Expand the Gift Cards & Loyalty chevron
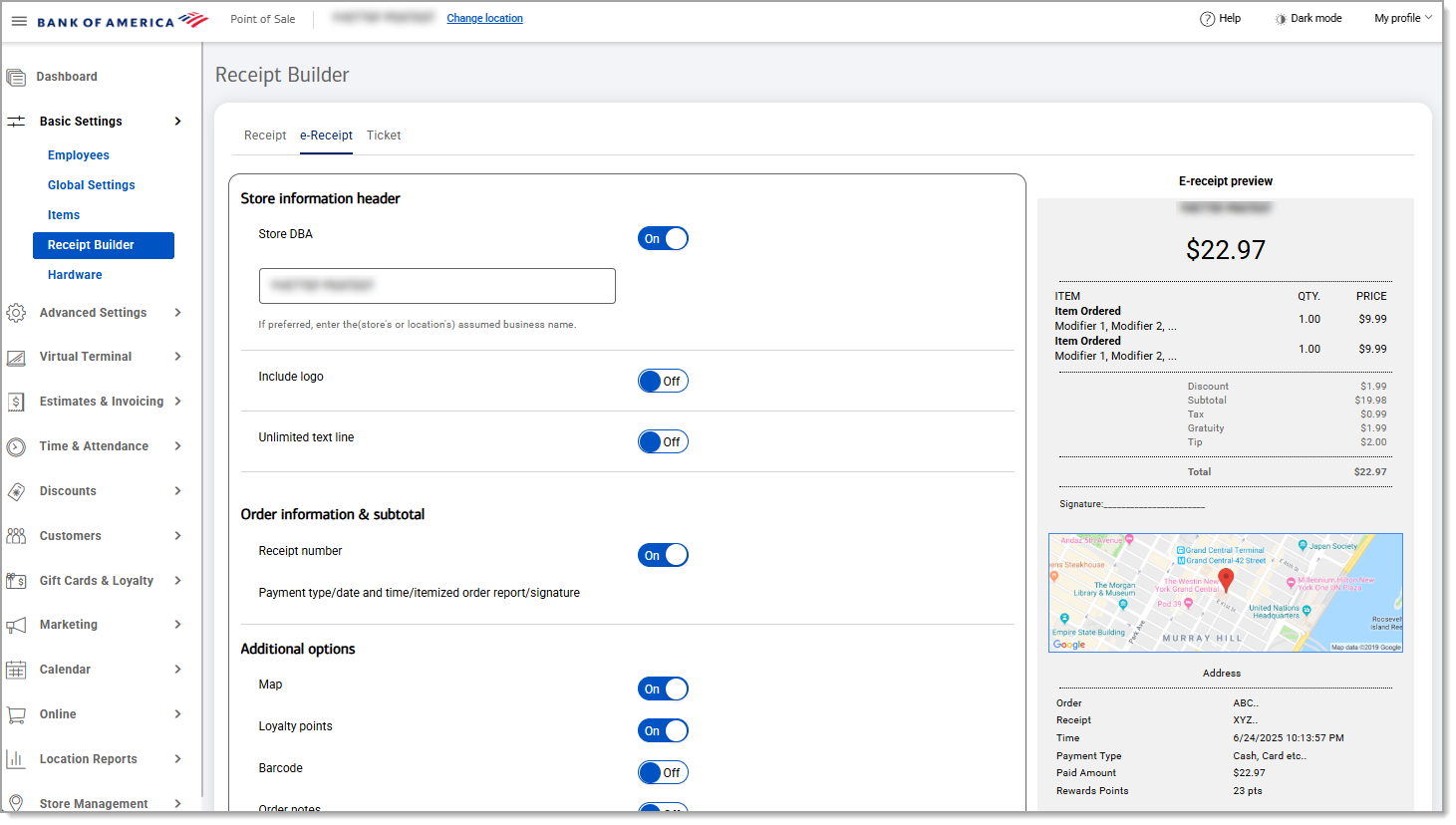1456x825 pixels. click(178, 581)
